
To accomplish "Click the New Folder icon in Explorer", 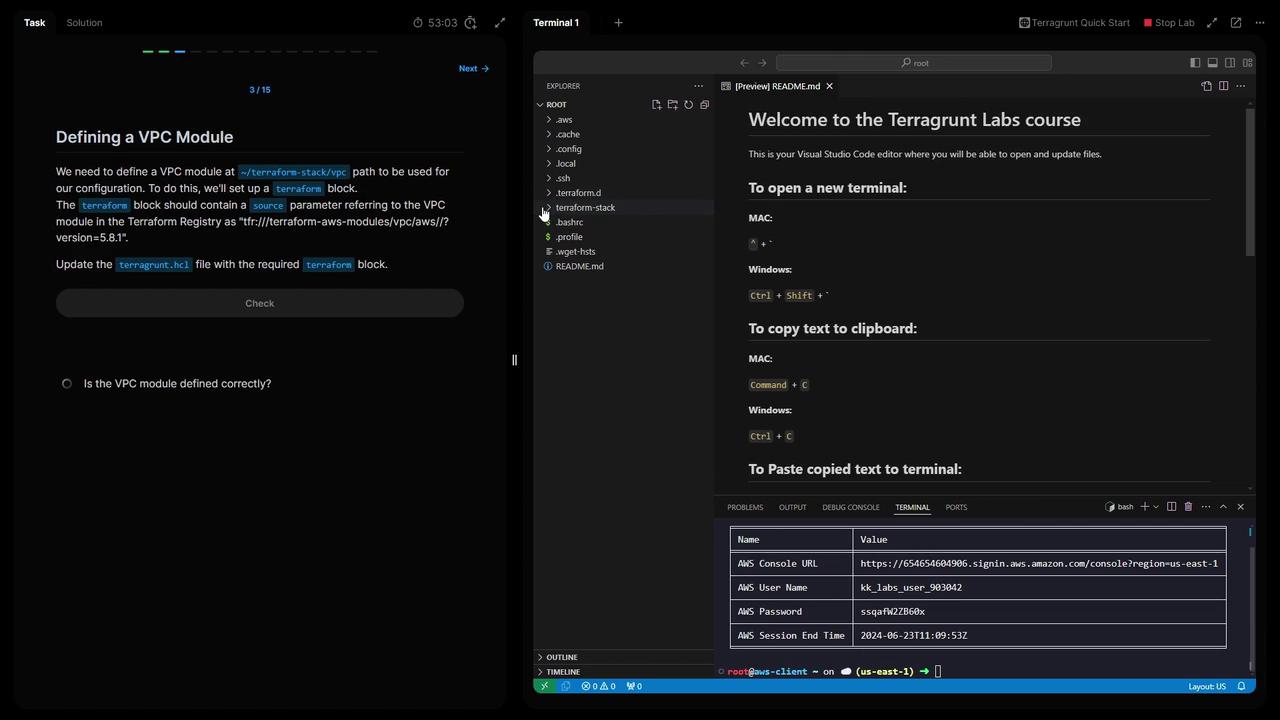I will 672,105.
